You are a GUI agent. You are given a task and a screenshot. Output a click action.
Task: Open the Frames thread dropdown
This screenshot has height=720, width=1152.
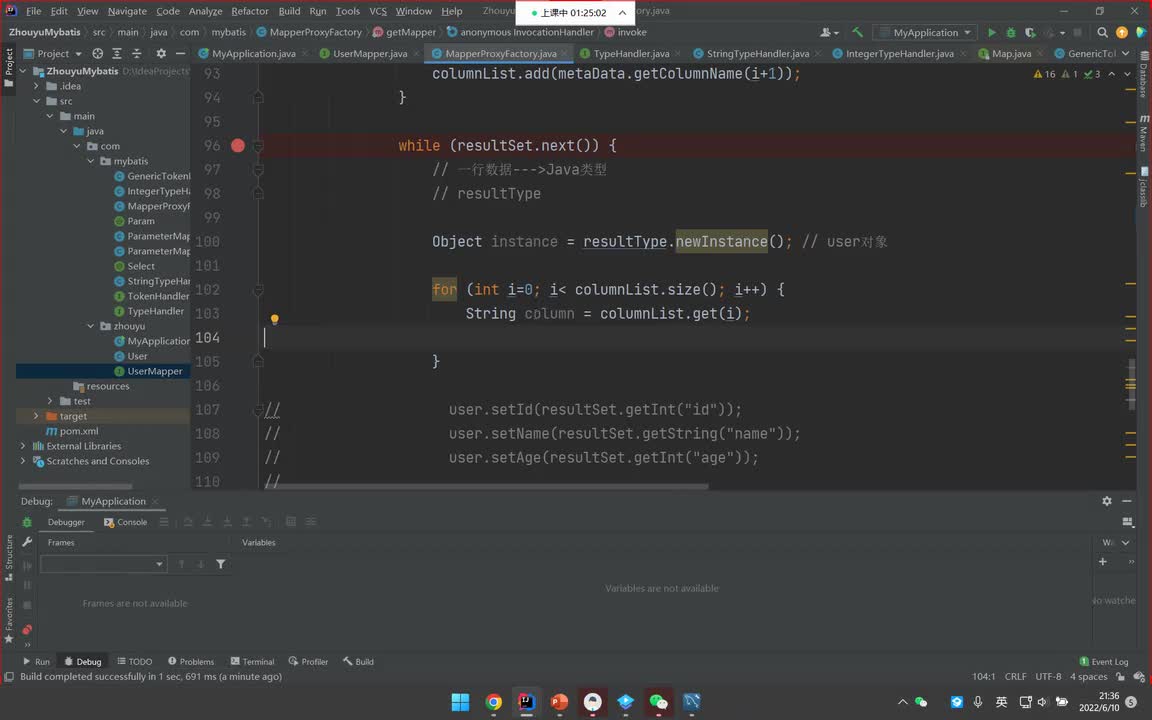pyautogui.click(x=103, y=564)
